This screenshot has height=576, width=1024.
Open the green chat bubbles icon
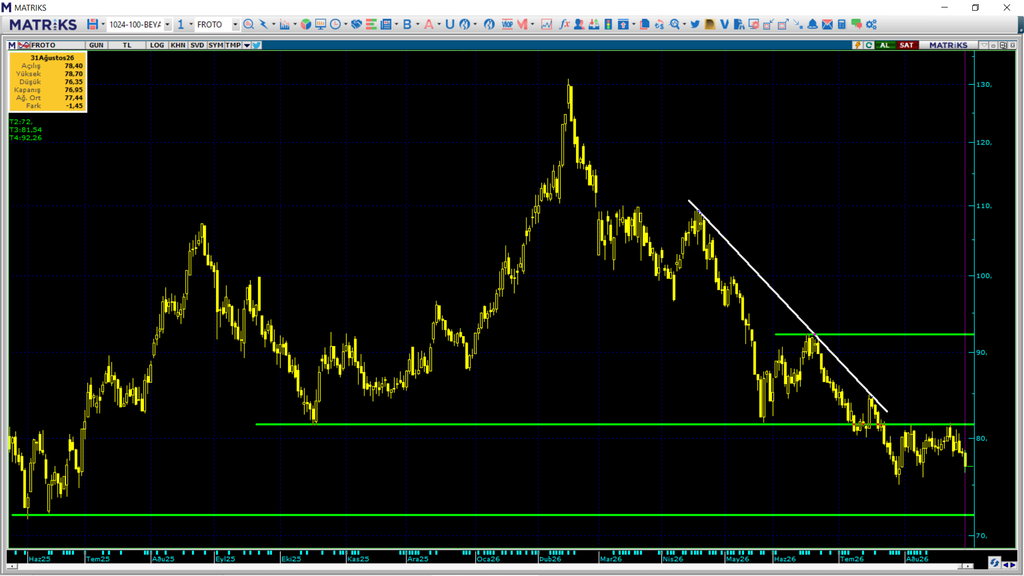[857, 24]
